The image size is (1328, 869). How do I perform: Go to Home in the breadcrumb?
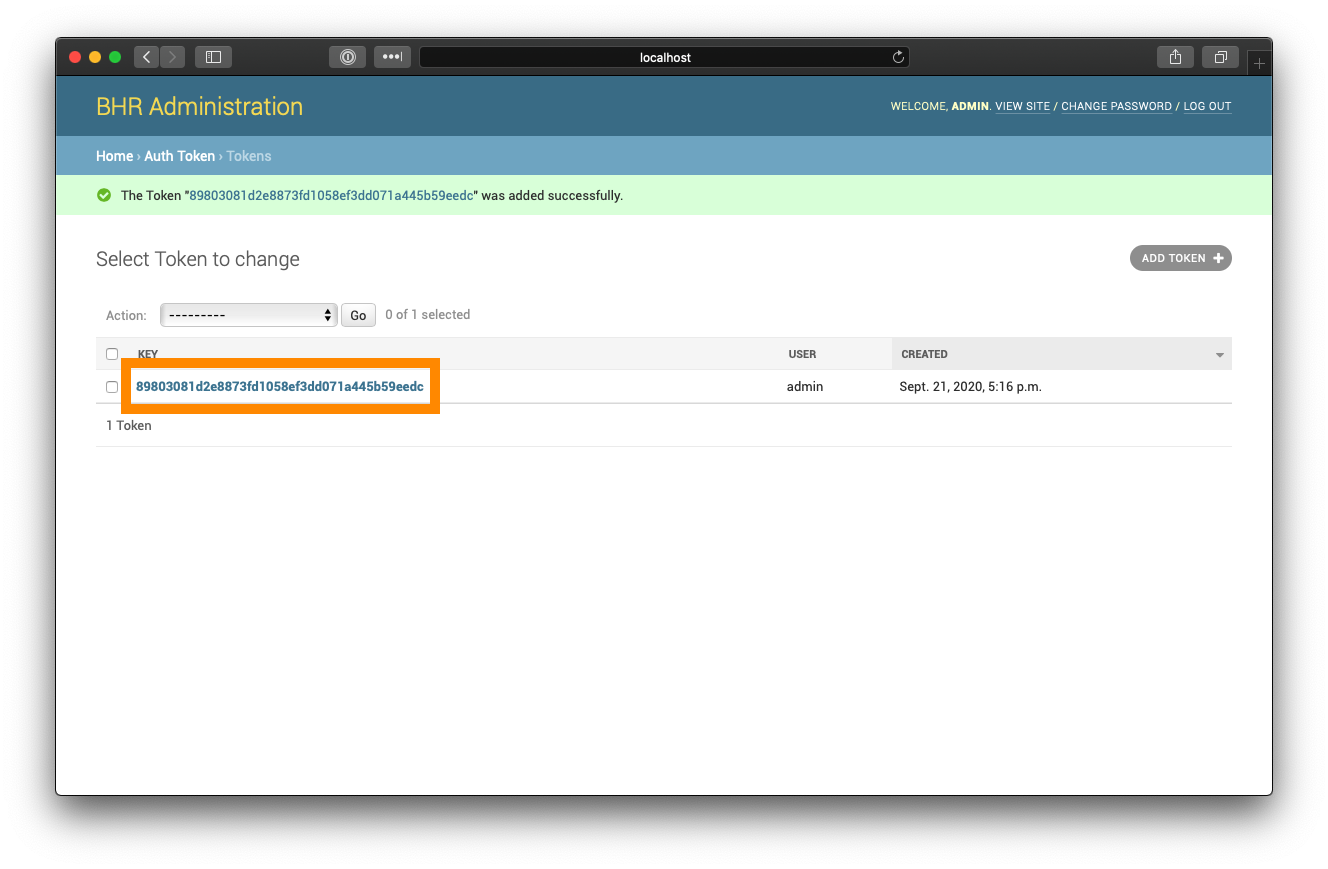114,156
